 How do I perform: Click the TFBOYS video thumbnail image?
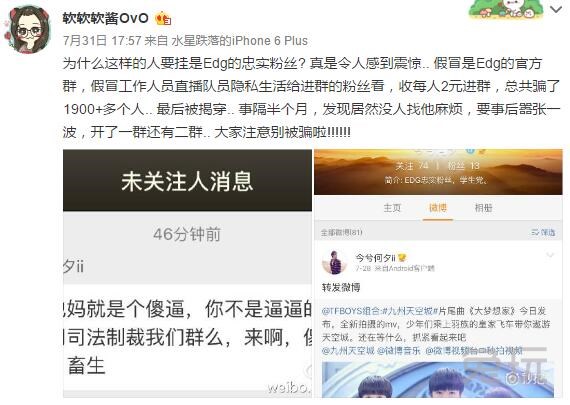point(438,380)
